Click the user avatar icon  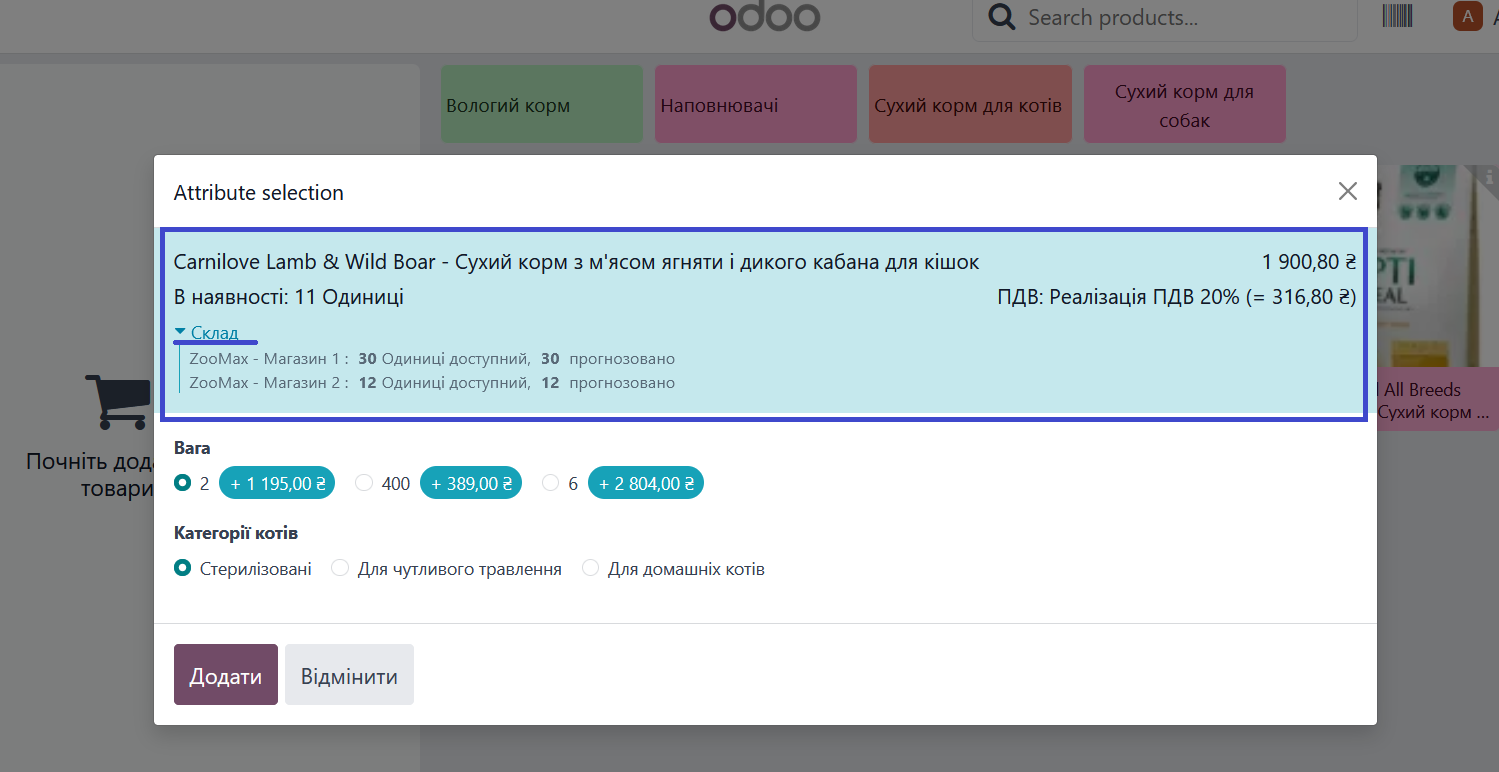1466,16
